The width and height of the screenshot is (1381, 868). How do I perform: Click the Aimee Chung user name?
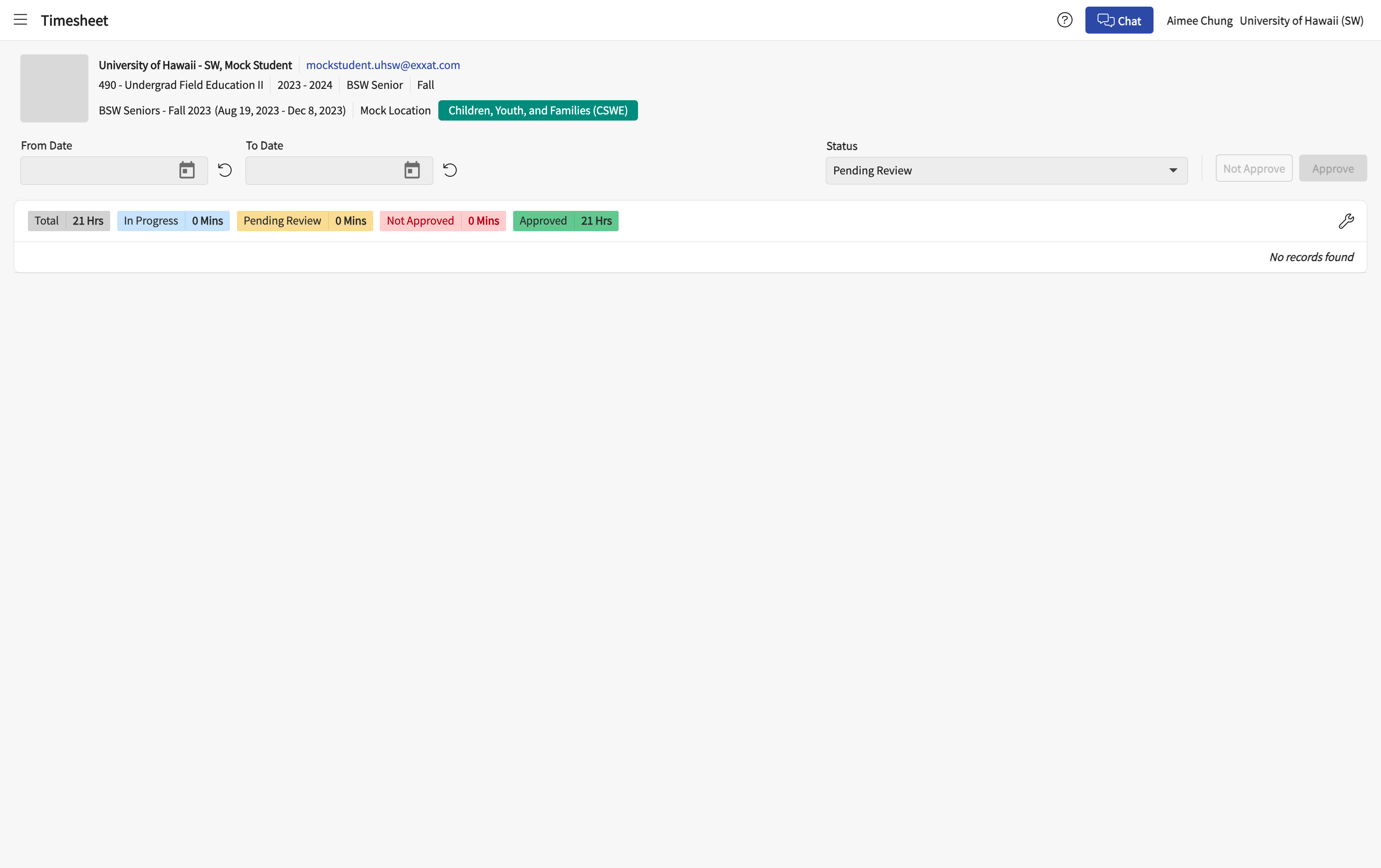point(1199,21)
